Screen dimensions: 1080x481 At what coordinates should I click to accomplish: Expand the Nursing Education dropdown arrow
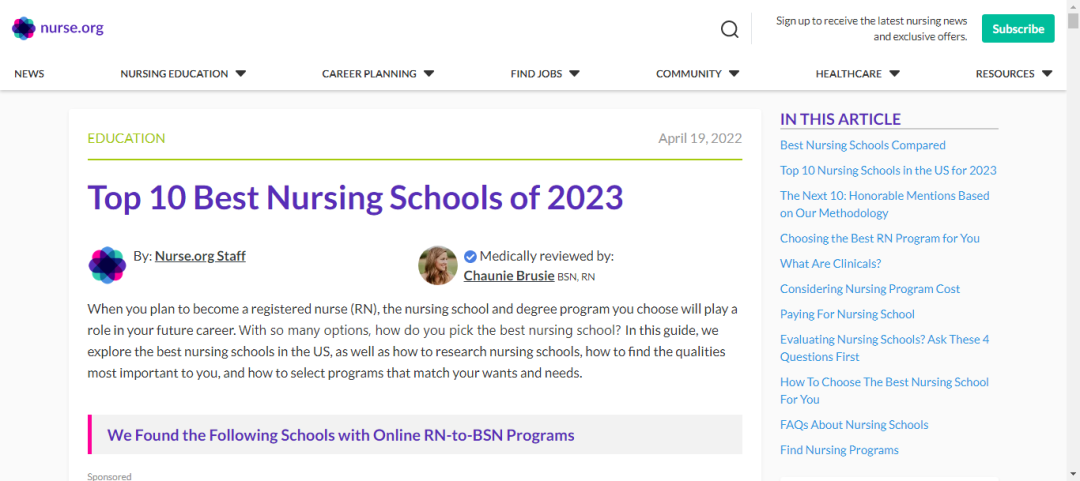pyautogui.click(x=240, y=73)
